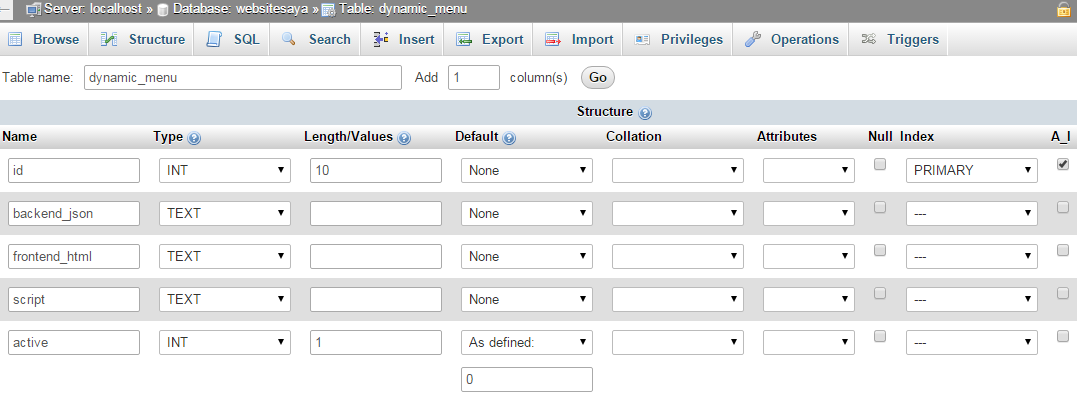Toggle Null checkbox for script column
Screen dimensions: 1077x397
[x=879, y=293]
